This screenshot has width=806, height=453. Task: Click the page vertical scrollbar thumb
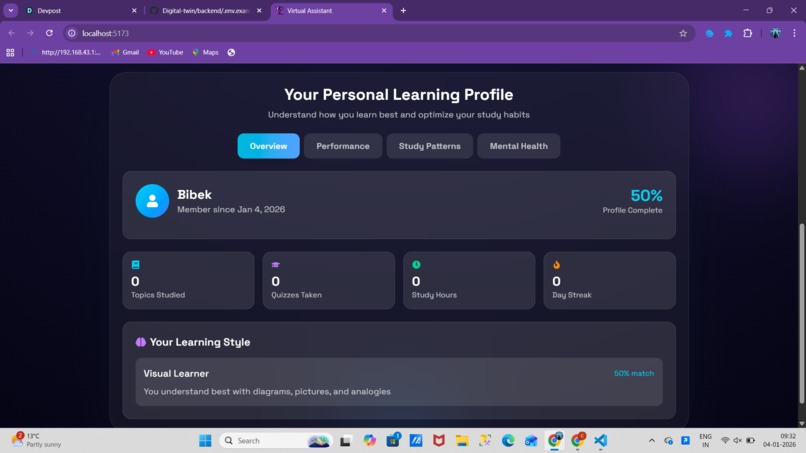pos(801,314)
